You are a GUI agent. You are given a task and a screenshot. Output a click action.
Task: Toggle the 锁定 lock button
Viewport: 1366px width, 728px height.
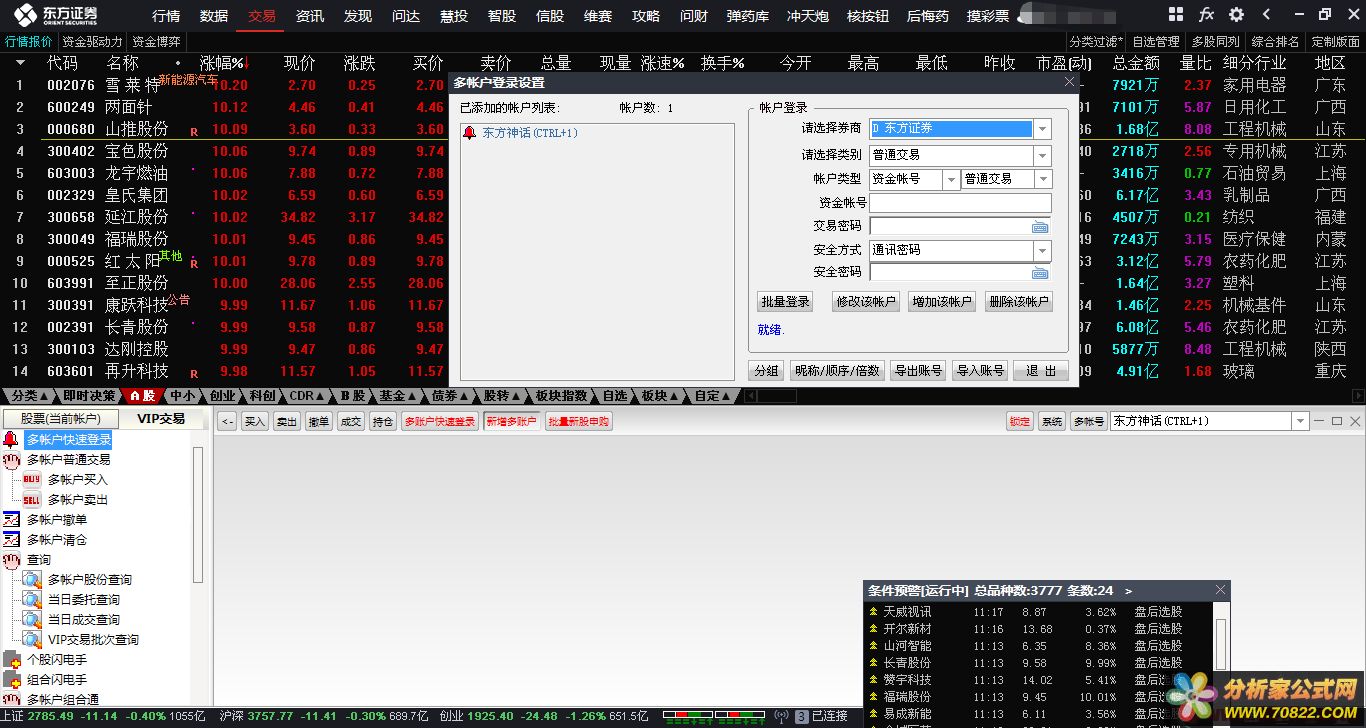click(x=1019, y=422)
